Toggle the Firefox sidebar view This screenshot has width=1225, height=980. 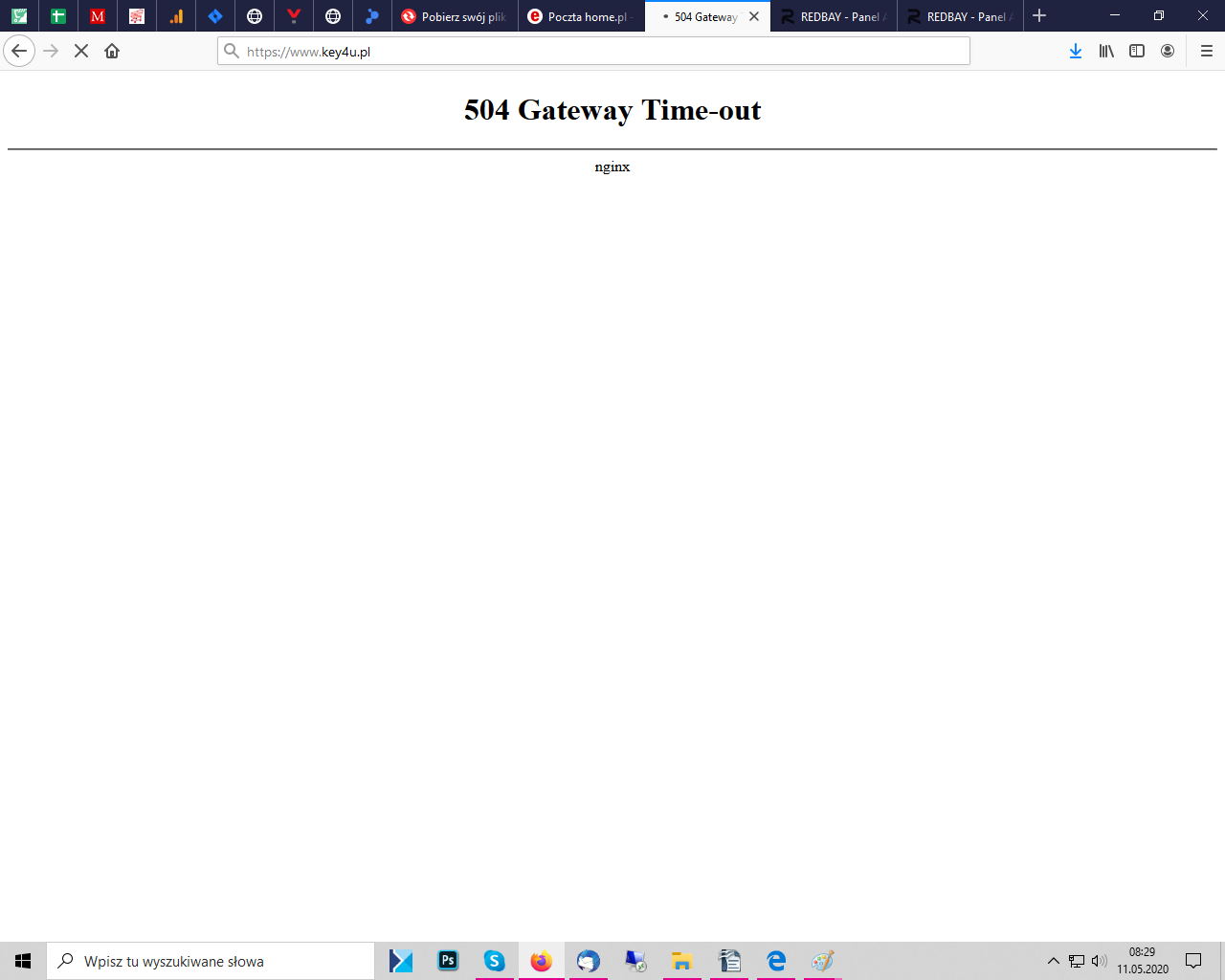tap(1137, 51)
